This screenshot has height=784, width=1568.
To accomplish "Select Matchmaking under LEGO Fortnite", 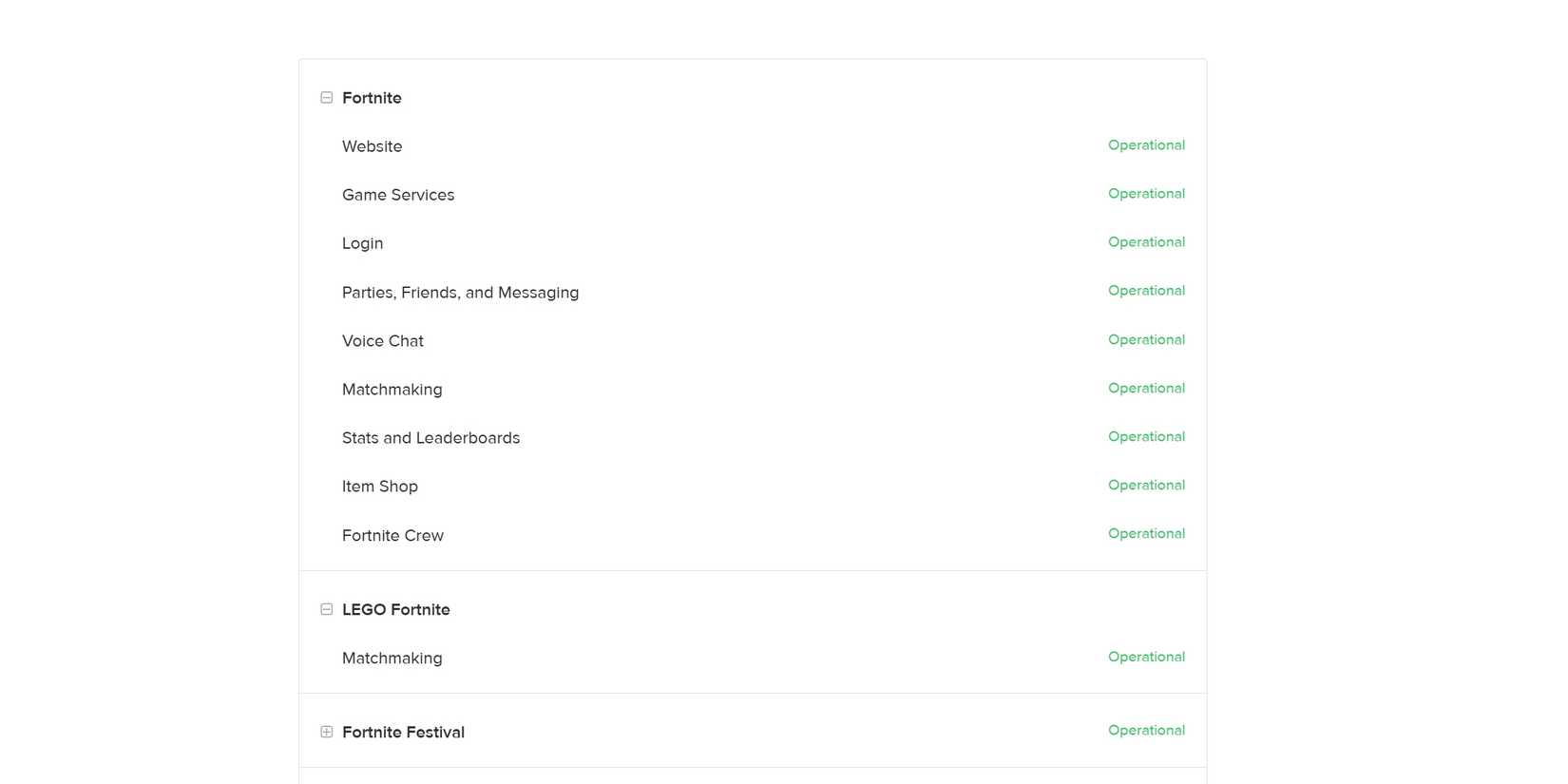I will 392,658.
